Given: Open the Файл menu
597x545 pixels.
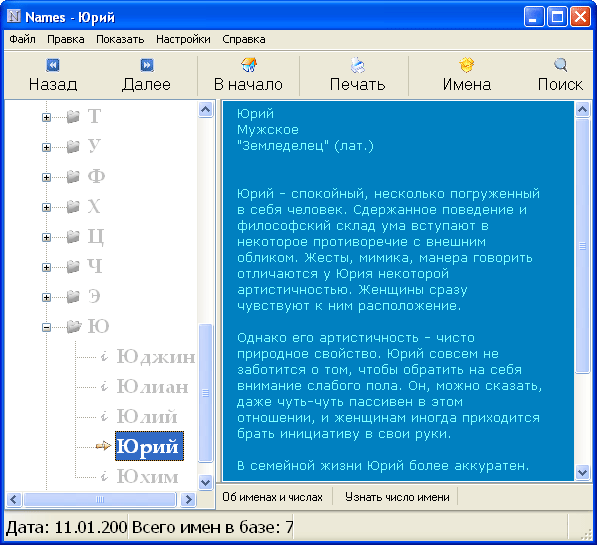Looking at the screenshot, I should pyautogui.click(x=22, y=39).
